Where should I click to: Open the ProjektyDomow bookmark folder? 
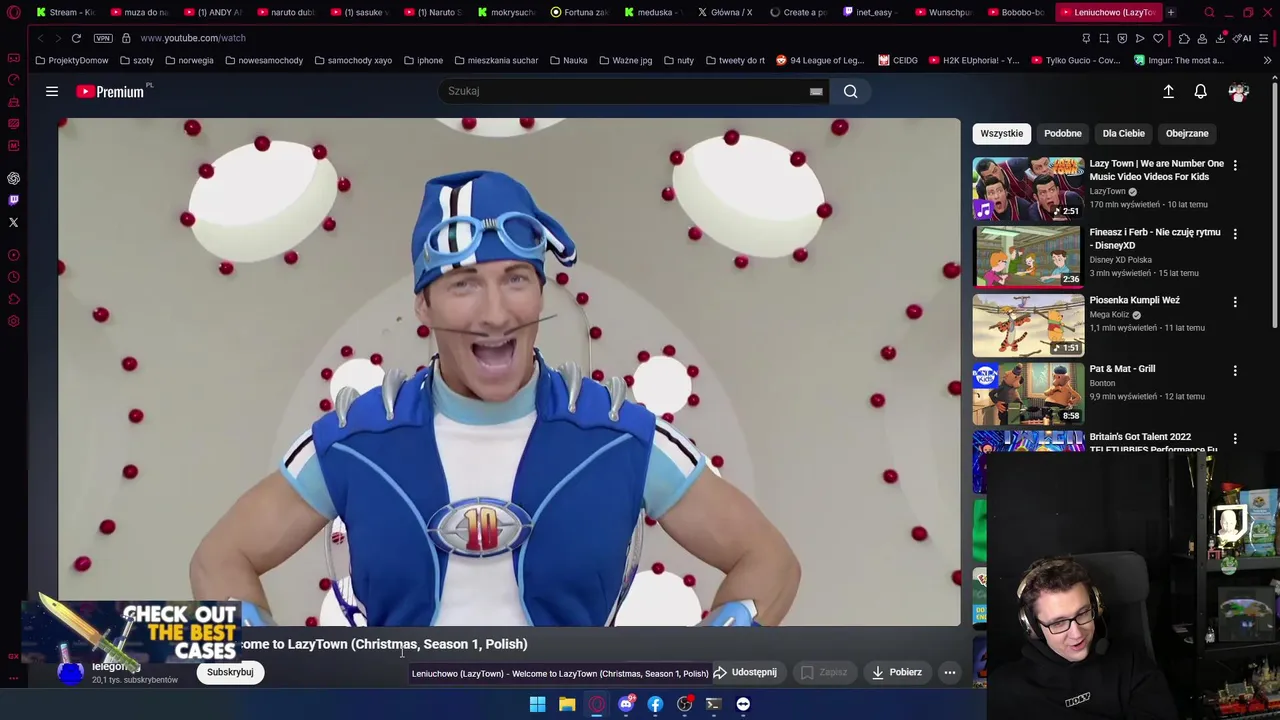[x=72, y=60]
